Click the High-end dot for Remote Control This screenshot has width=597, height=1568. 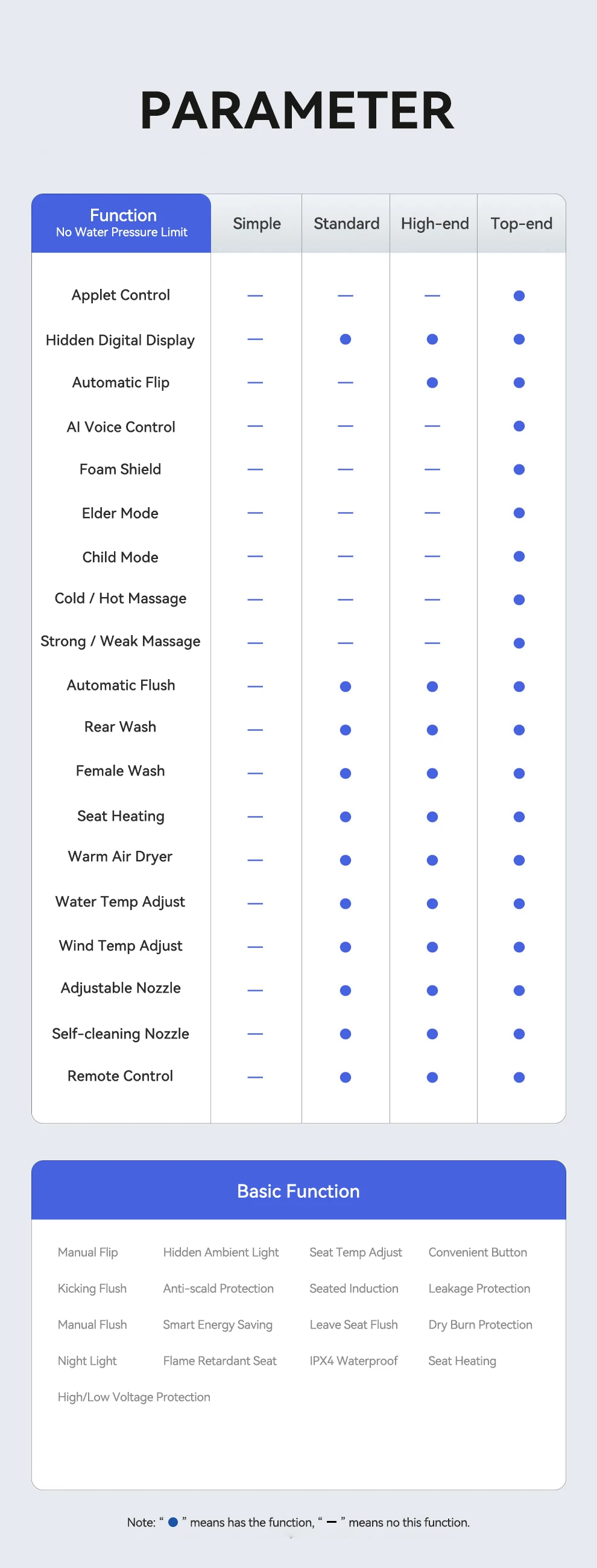tap(432, 1077)
